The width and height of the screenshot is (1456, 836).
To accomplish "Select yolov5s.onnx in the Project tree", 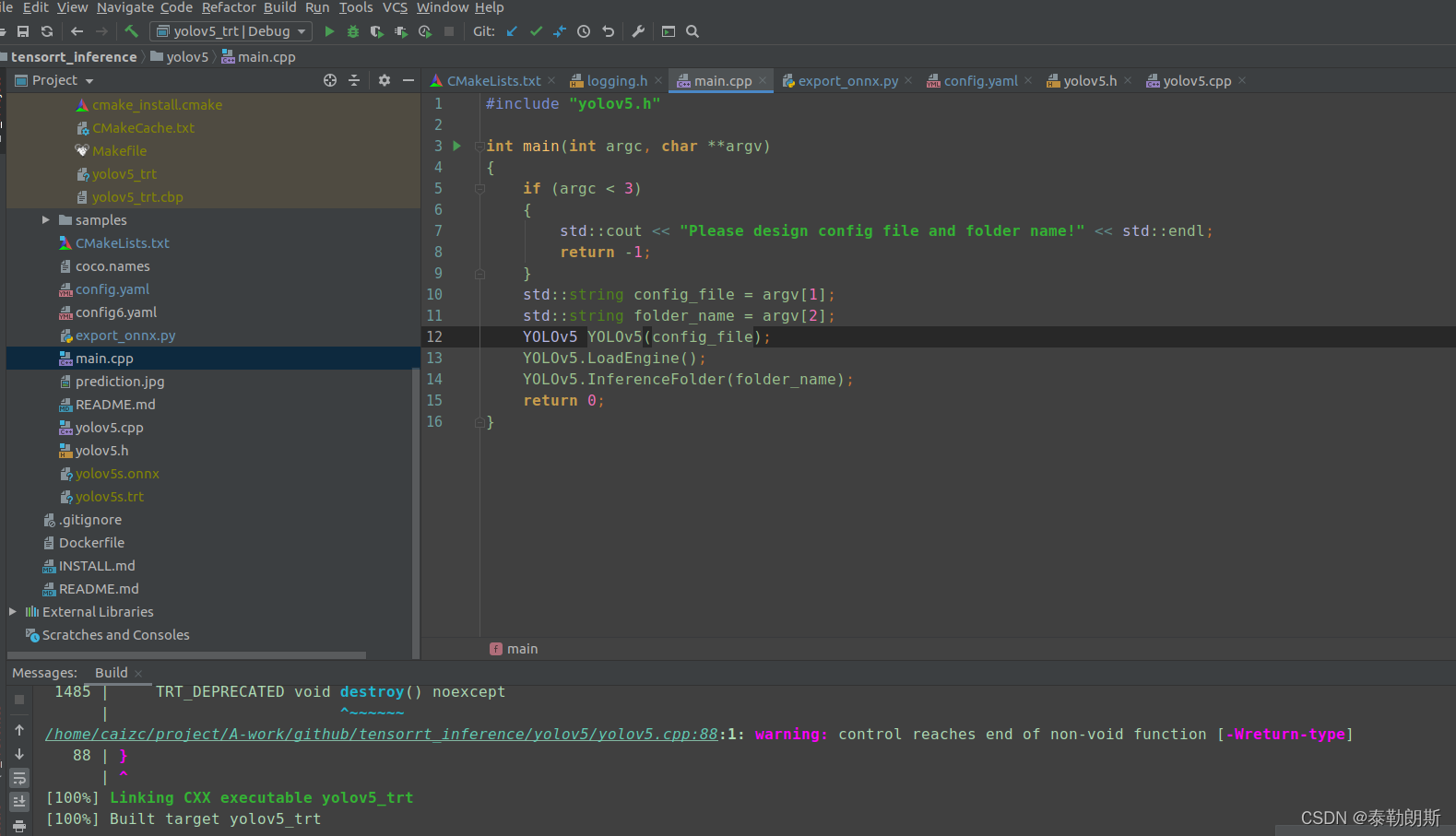I will coord(117,474).
